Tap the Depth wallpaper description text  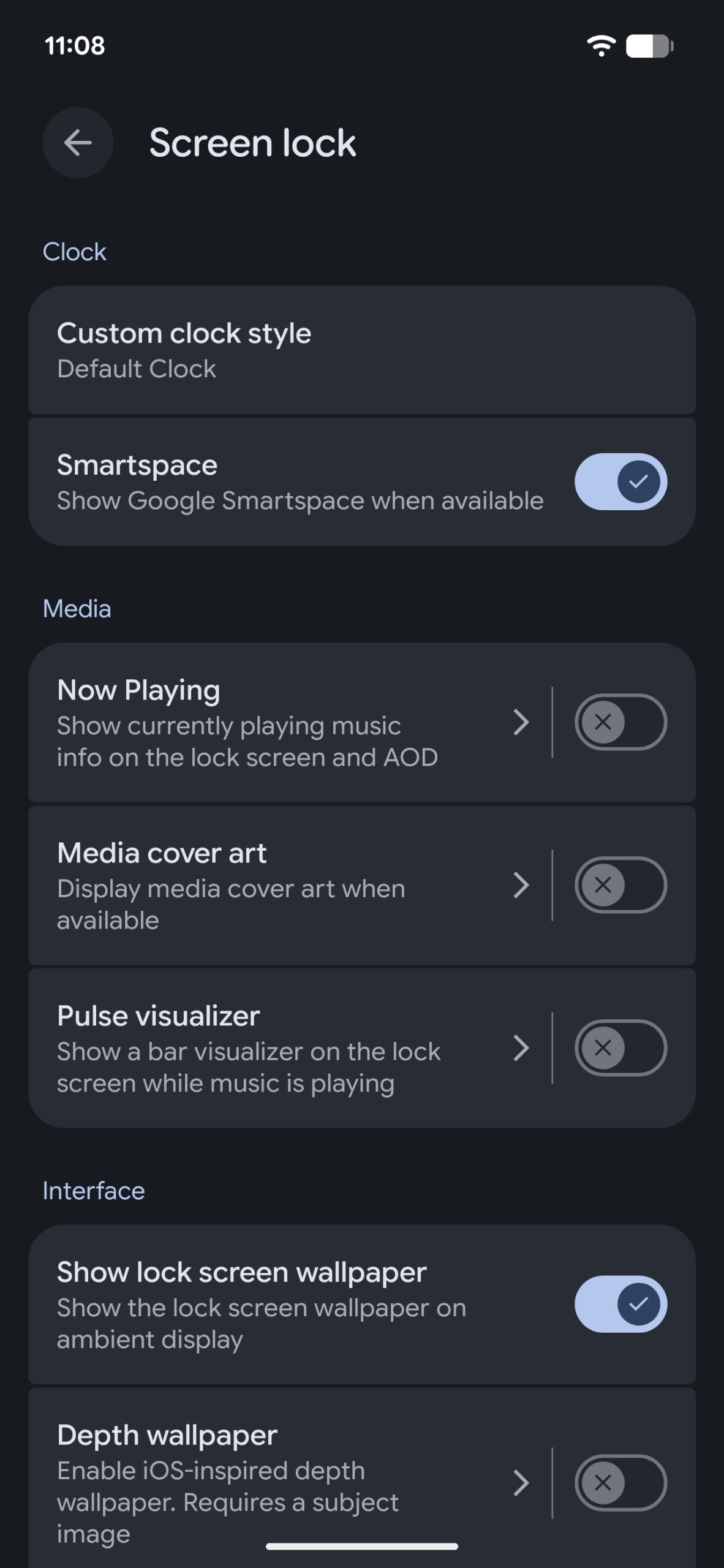pos(228,1502)
